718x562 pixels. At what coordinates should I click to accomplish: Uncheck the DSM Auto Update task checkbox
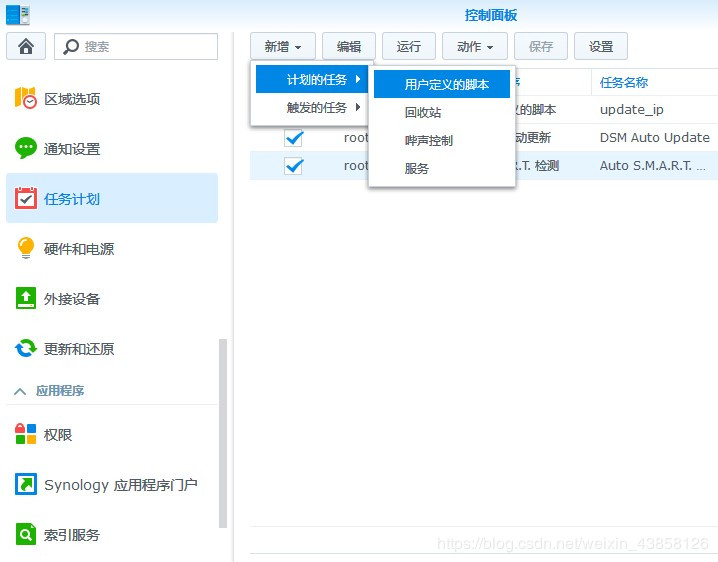[294, 138]
